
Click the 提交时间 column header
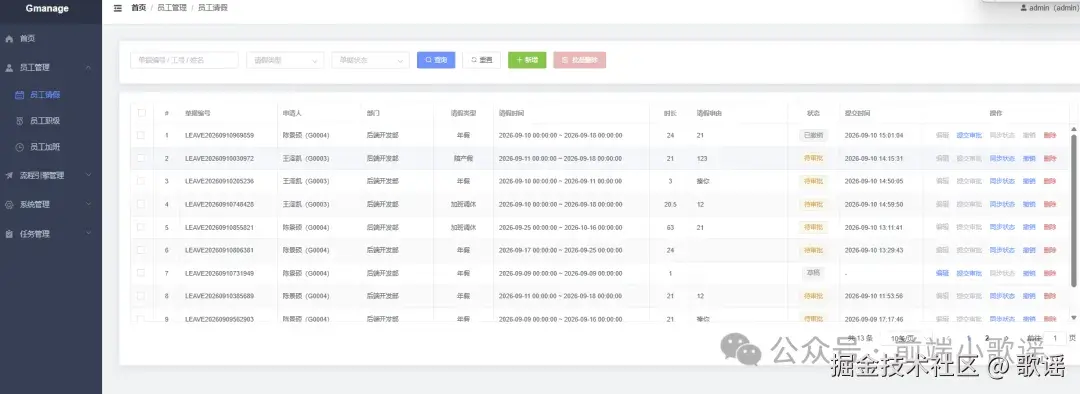coord(858,113)
